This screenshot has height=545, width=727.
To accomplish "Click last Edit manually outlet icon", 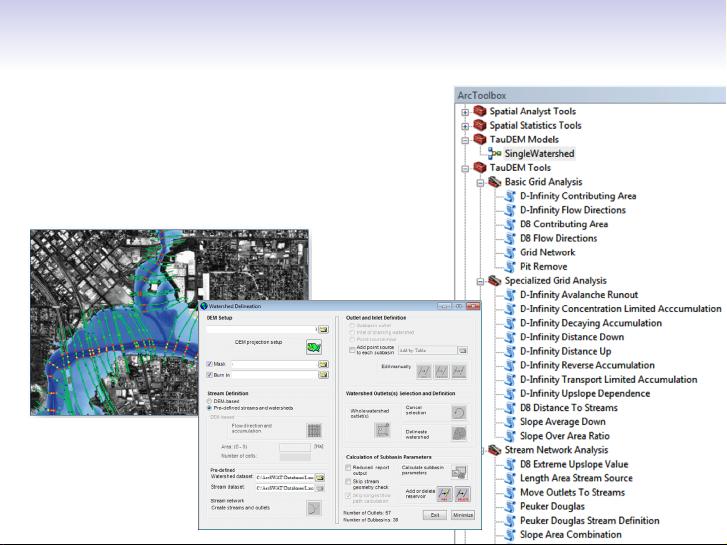I will pyautogui.click(x=459, y=371).
